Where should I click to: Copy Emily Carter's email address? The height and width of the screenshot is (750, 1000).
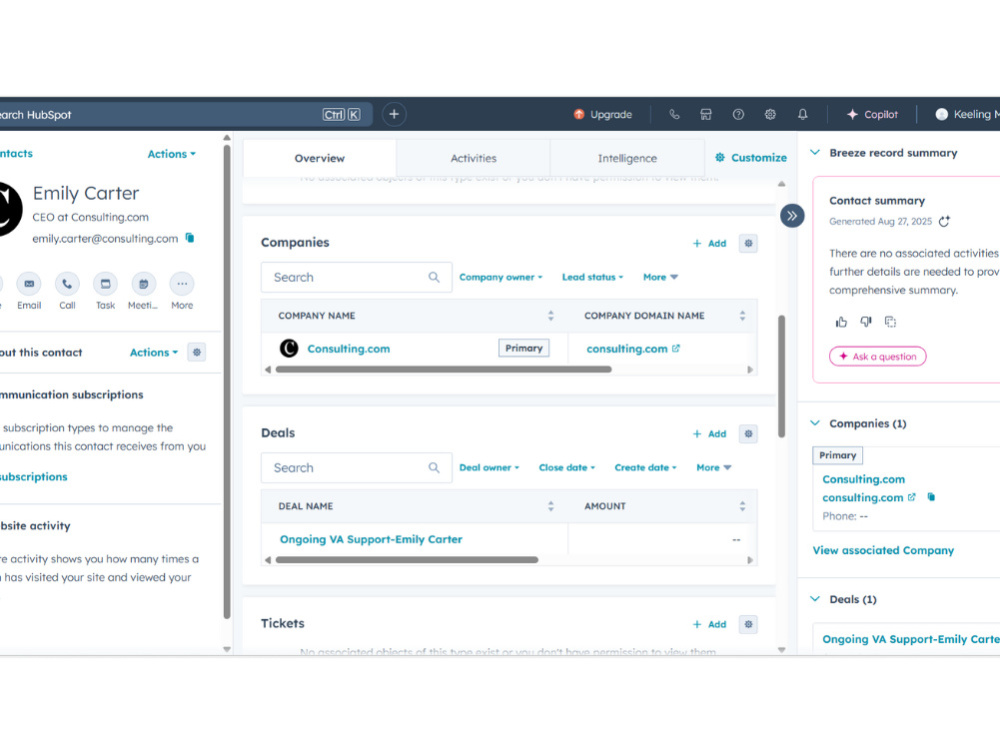coord(190,238)
